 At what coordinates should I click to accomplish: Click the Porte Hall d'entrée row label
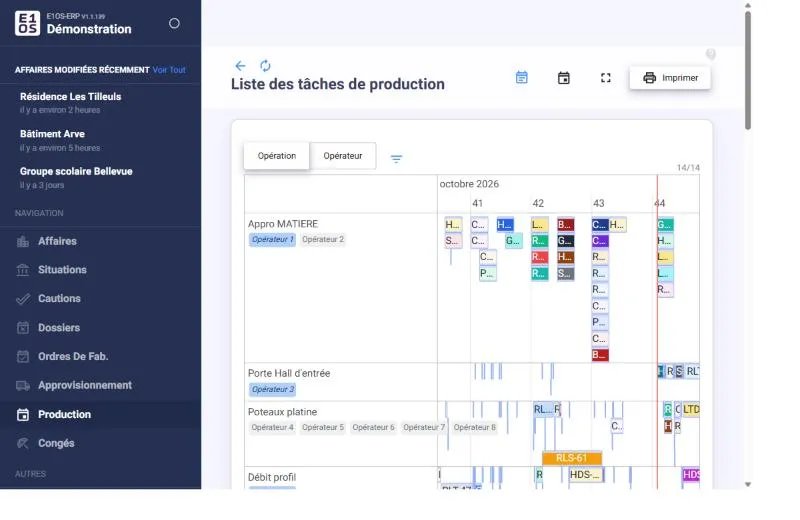(289, 373)
